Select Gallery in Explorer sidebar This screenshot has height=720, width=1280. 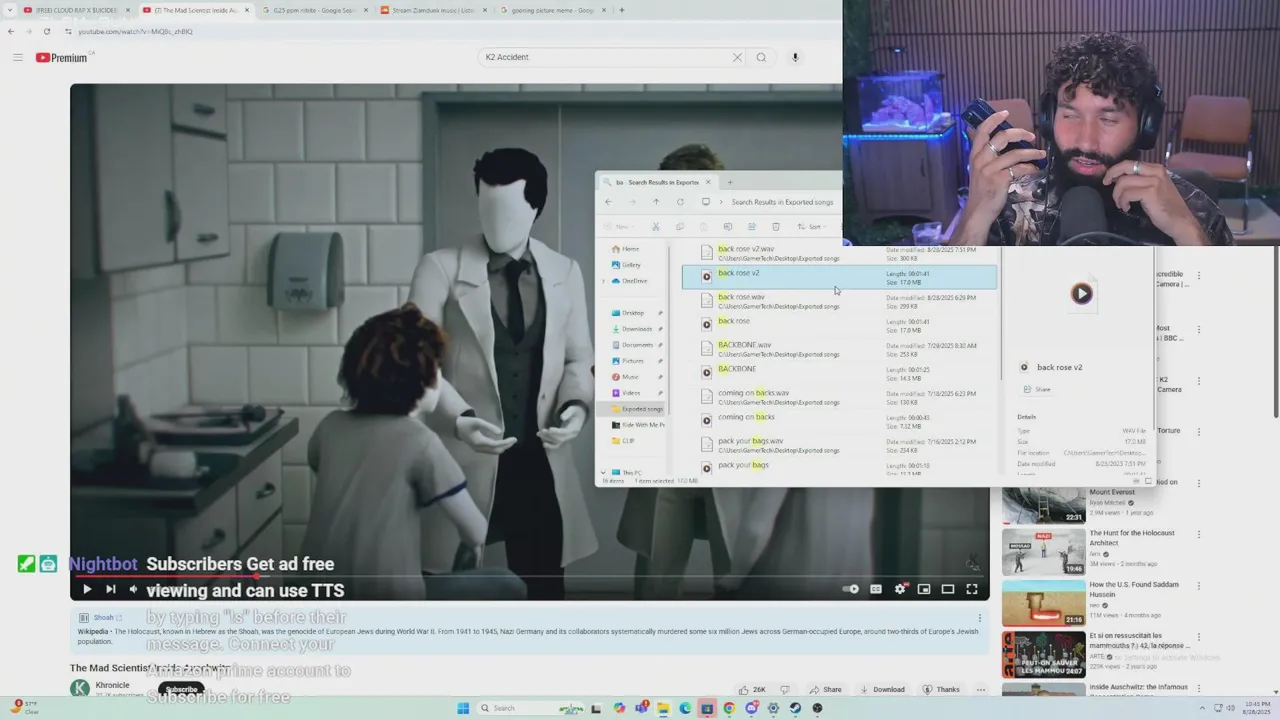(626, 265)
